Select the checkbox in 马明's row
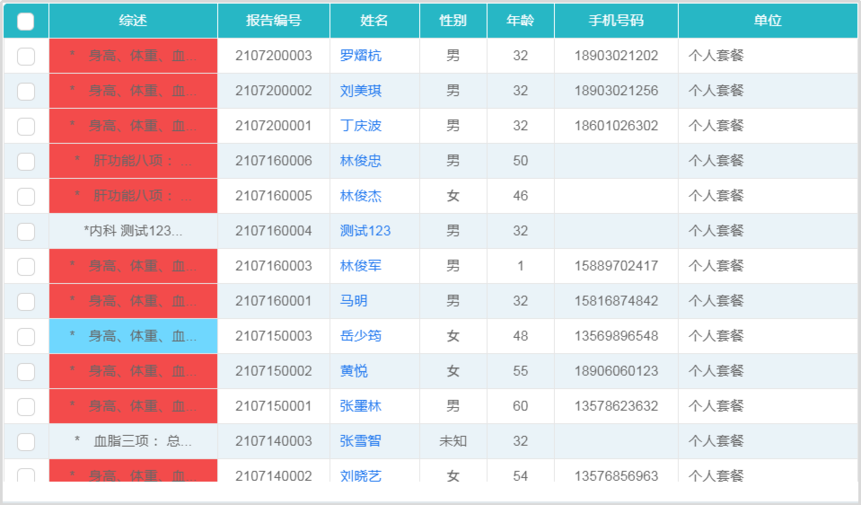 (26, 301)
